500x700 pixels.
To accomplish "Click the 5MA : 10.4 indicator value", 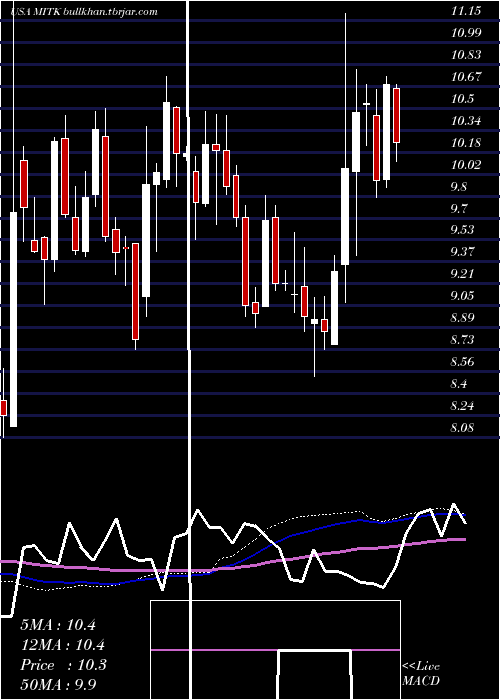I will [58, 625].
